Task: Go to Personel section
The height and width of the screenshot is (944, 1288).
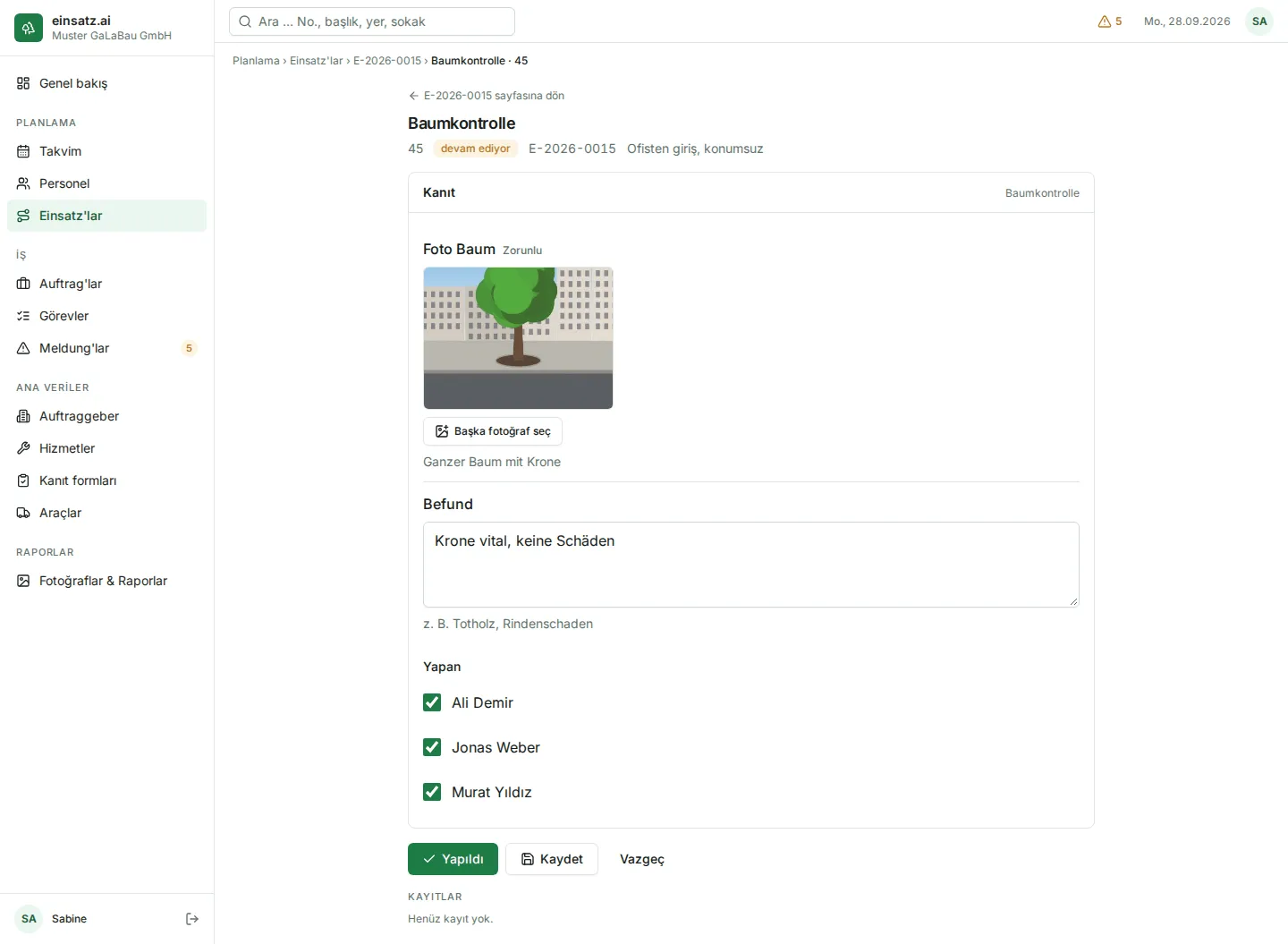Action: tap(106, 183)
